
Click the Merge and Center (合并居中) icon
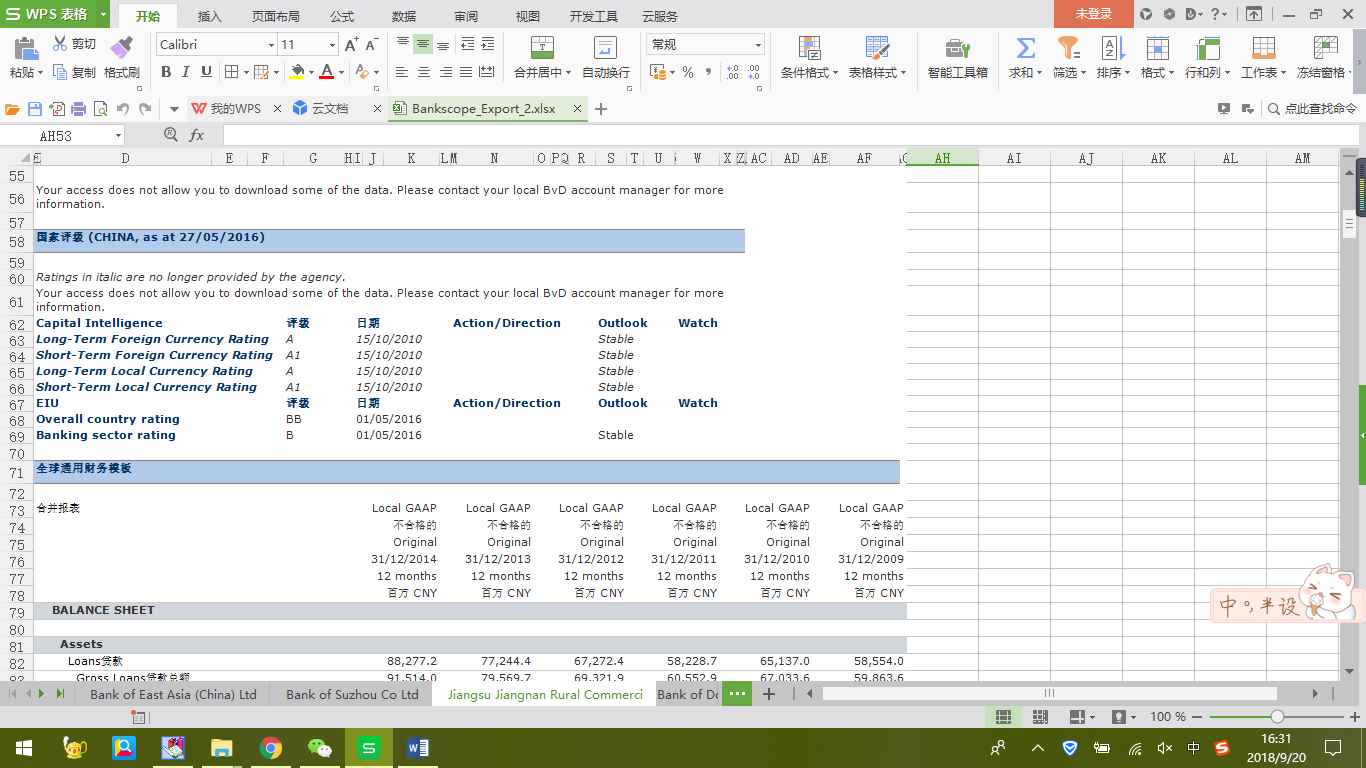[542, 48]
